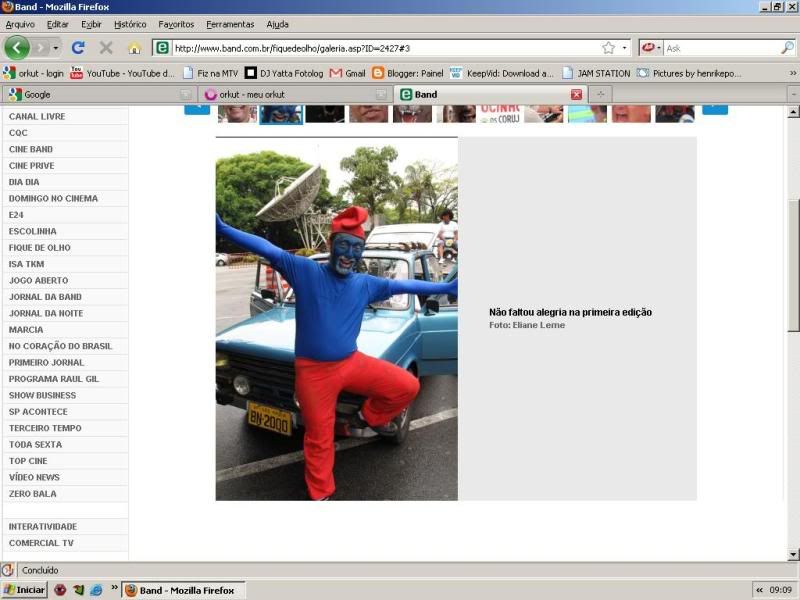Open the Ajuda menu
800x600 pixels.
point(278,24)
